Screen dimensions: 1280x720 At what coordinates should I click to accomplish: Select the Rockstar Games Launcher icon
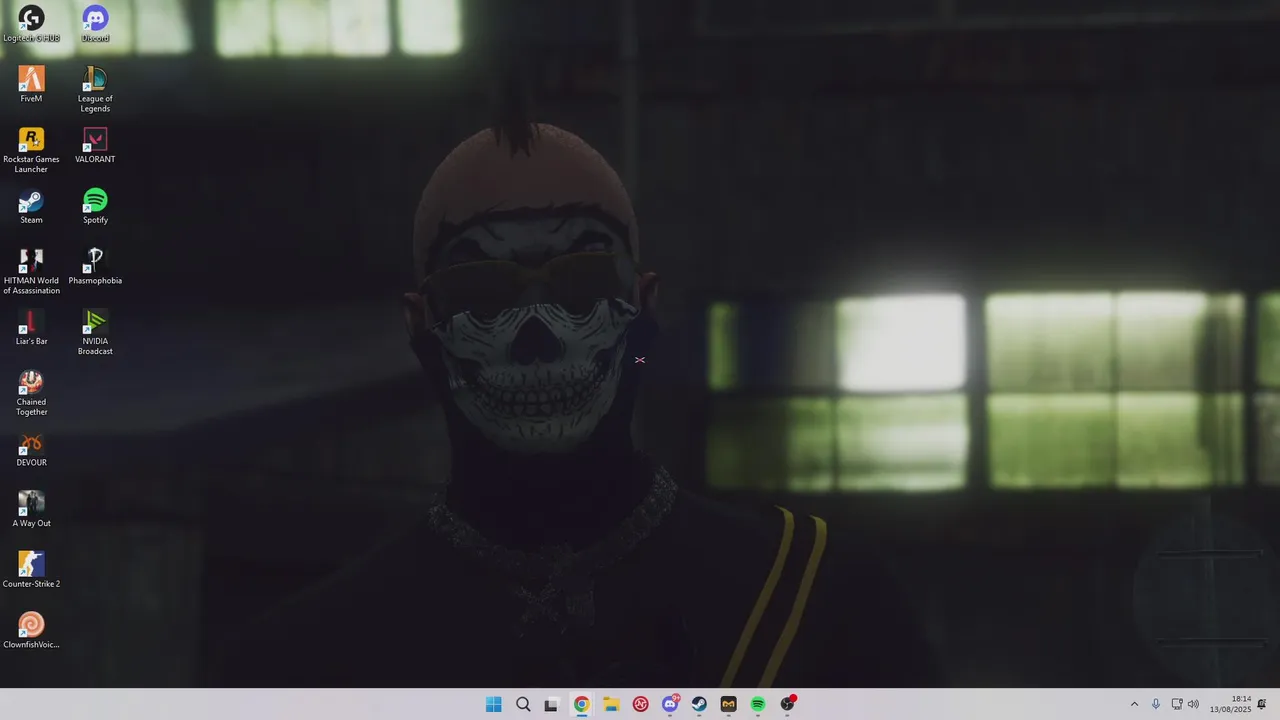click(31, 150)
